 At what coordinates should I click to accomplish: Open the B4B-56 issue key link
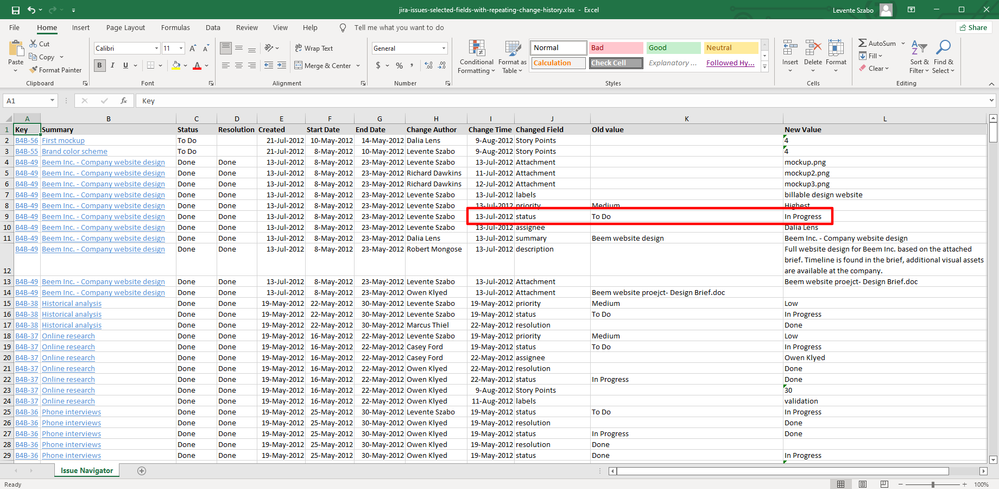[26, 140]
